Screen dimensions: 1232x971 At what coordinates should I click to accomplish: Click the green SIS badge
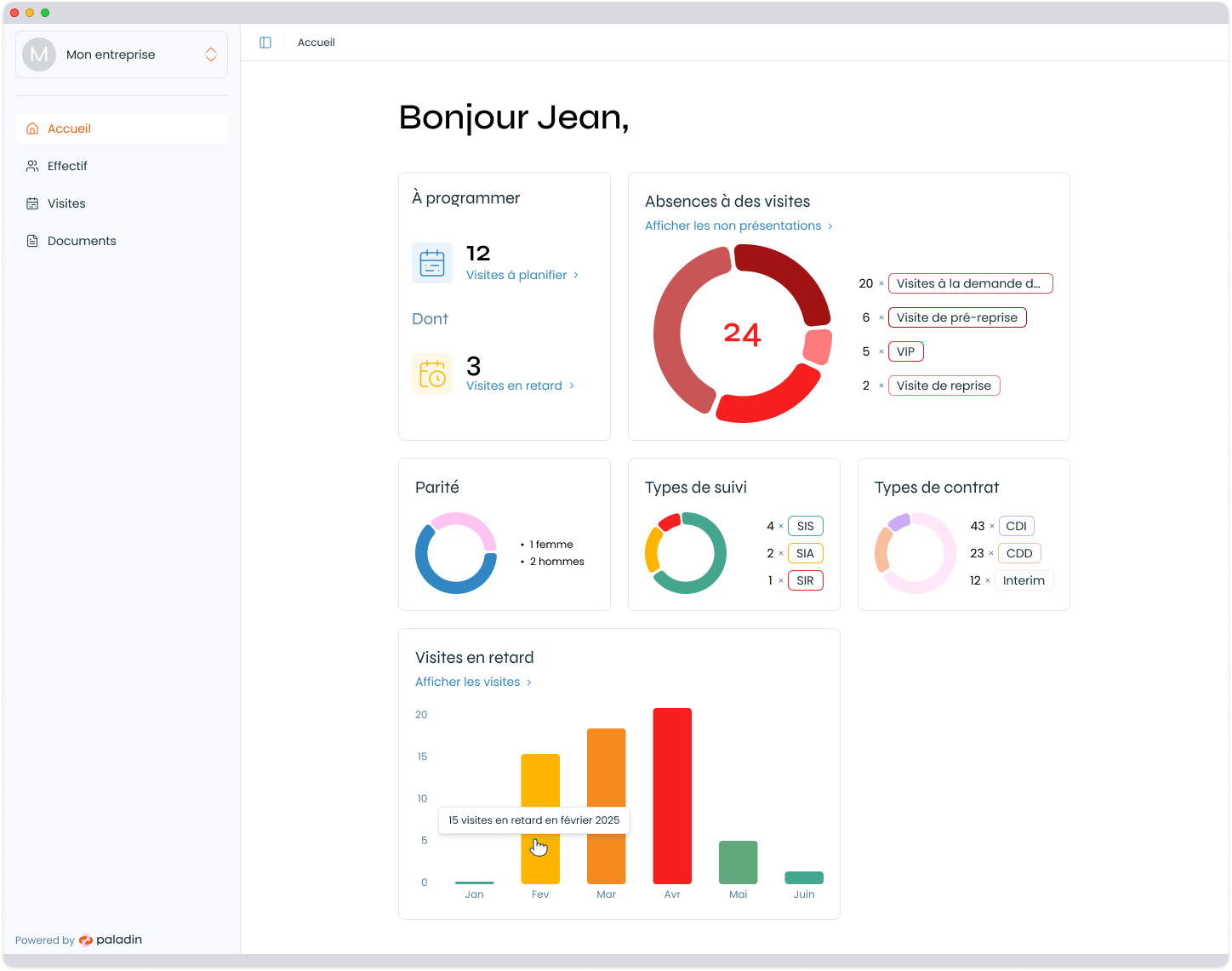(x=805, y=526)
